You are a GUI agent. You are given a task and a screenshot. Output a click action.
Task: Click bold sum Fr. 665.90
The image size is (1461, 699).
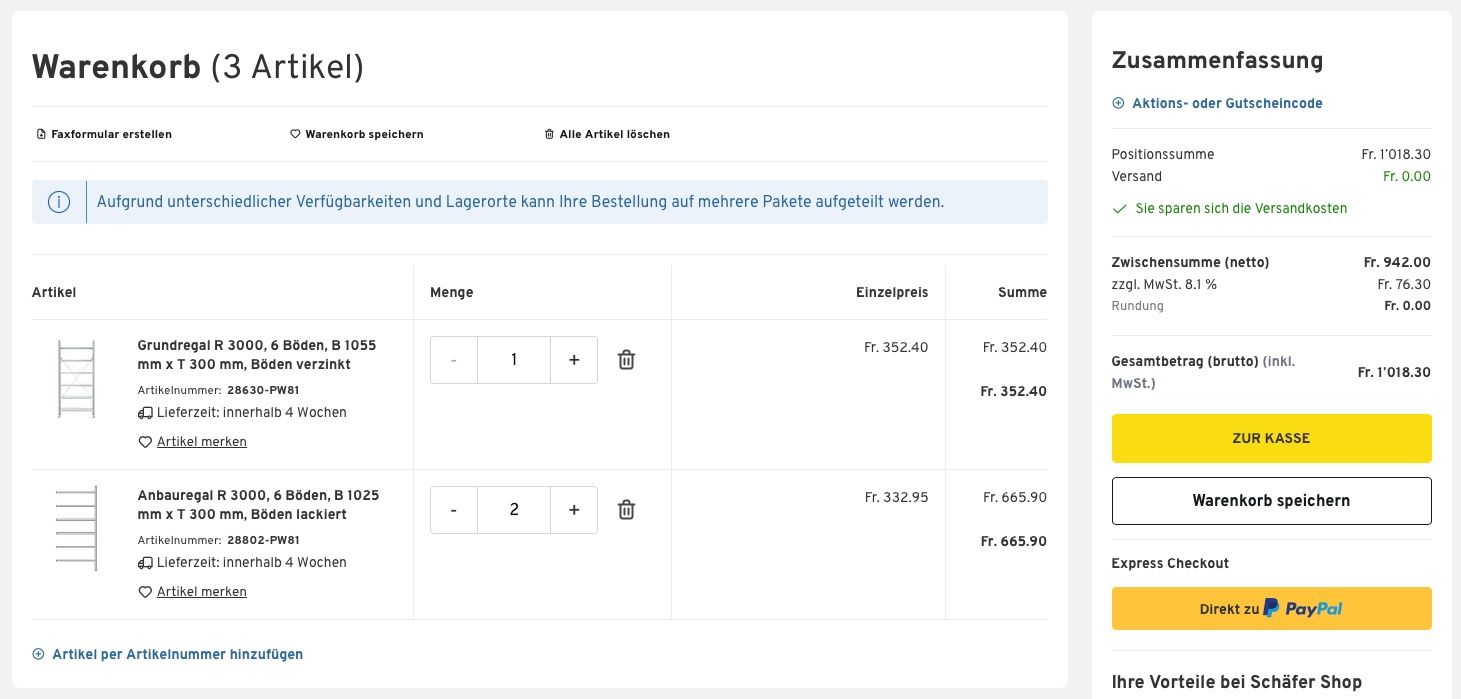pos(1013,541)
